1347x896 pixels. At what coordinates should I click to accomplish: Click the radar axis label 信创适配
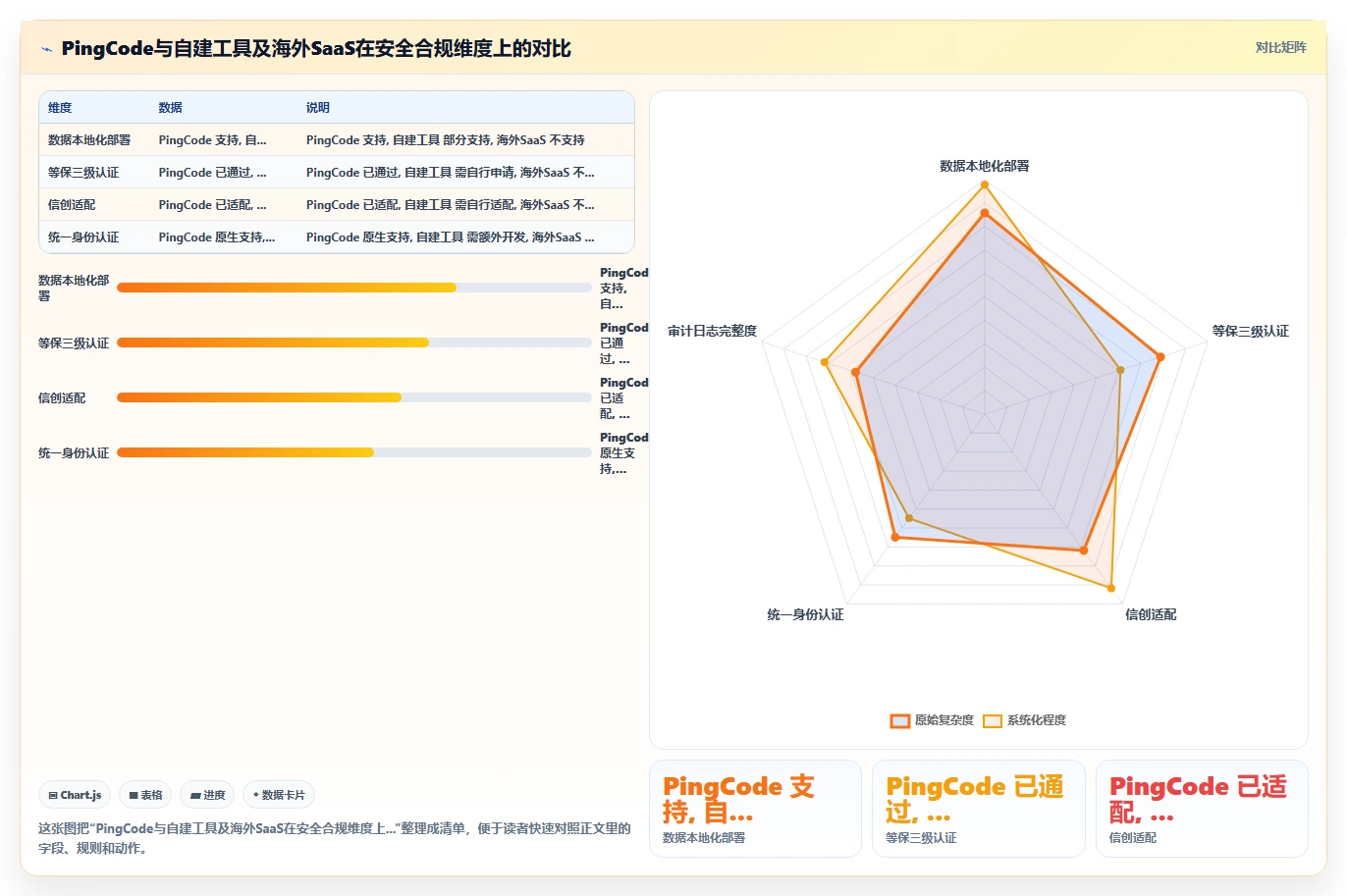click(x=1151, y=614)
